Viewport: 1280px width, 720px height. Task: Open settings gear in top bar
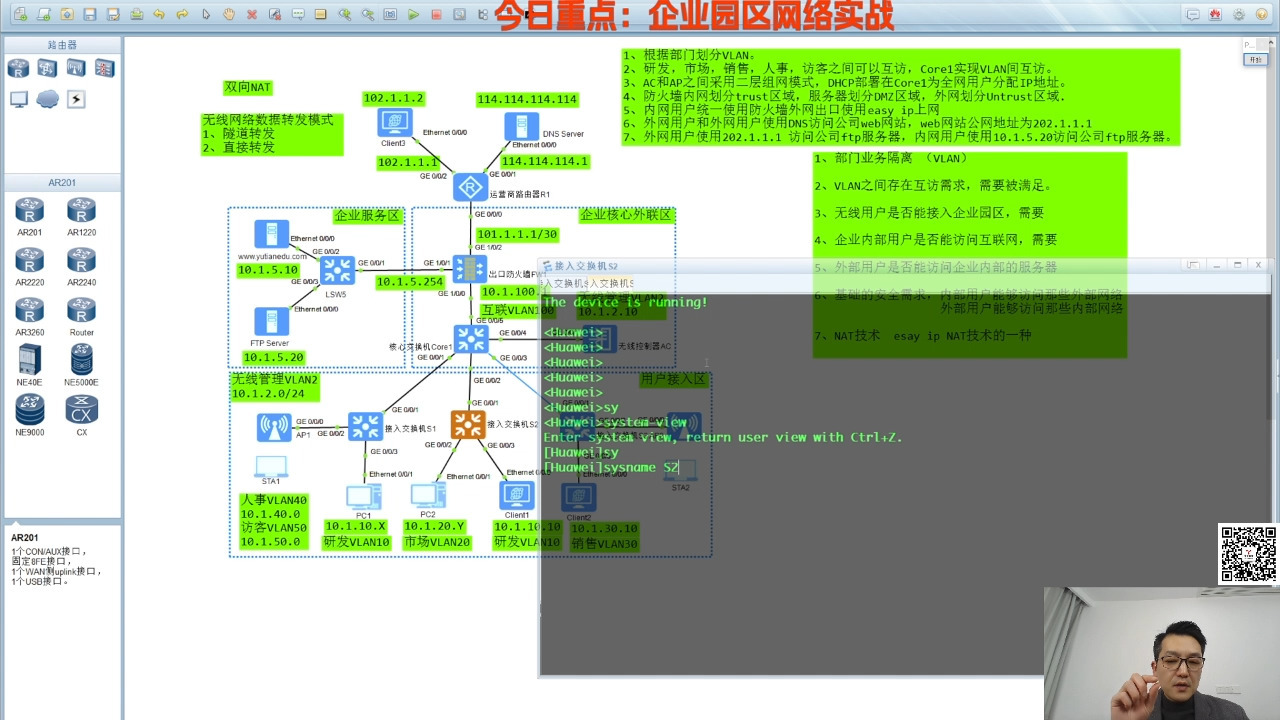(x=1239, y=14)
